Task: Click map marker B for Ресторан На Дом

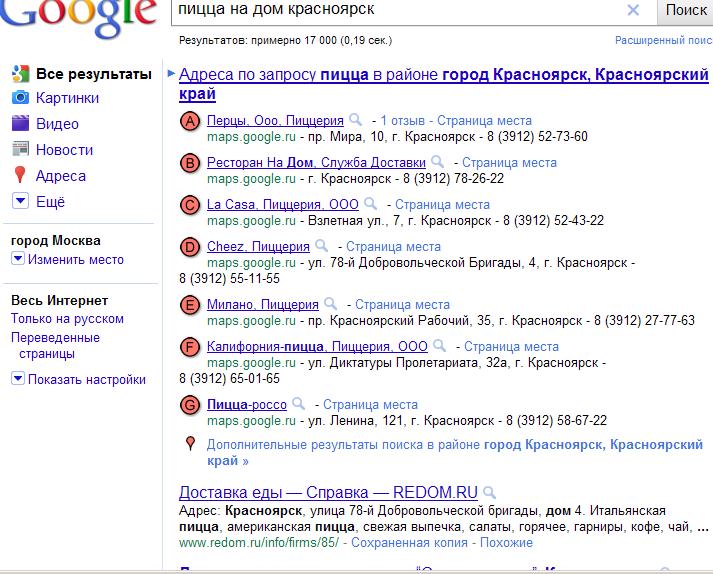Action: tap(190, 163)
